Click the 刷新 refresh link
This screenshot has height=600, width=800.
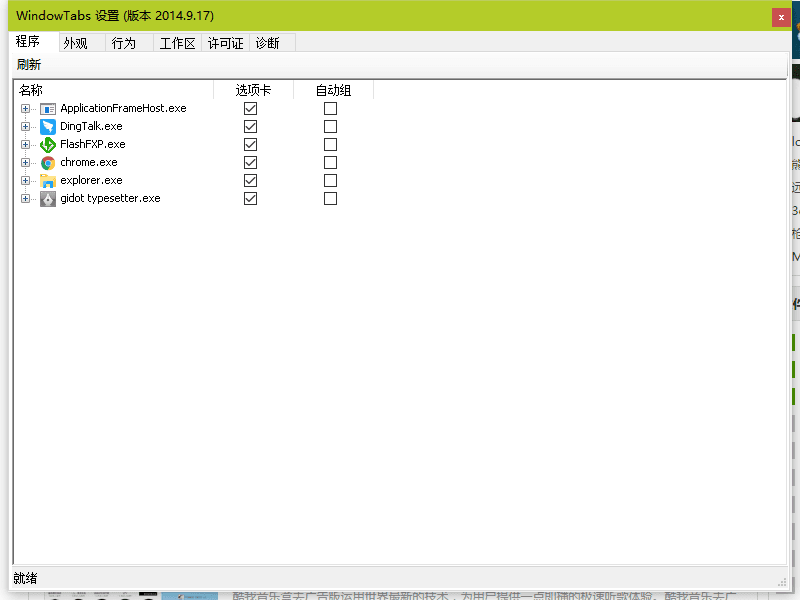coord(27,64)
